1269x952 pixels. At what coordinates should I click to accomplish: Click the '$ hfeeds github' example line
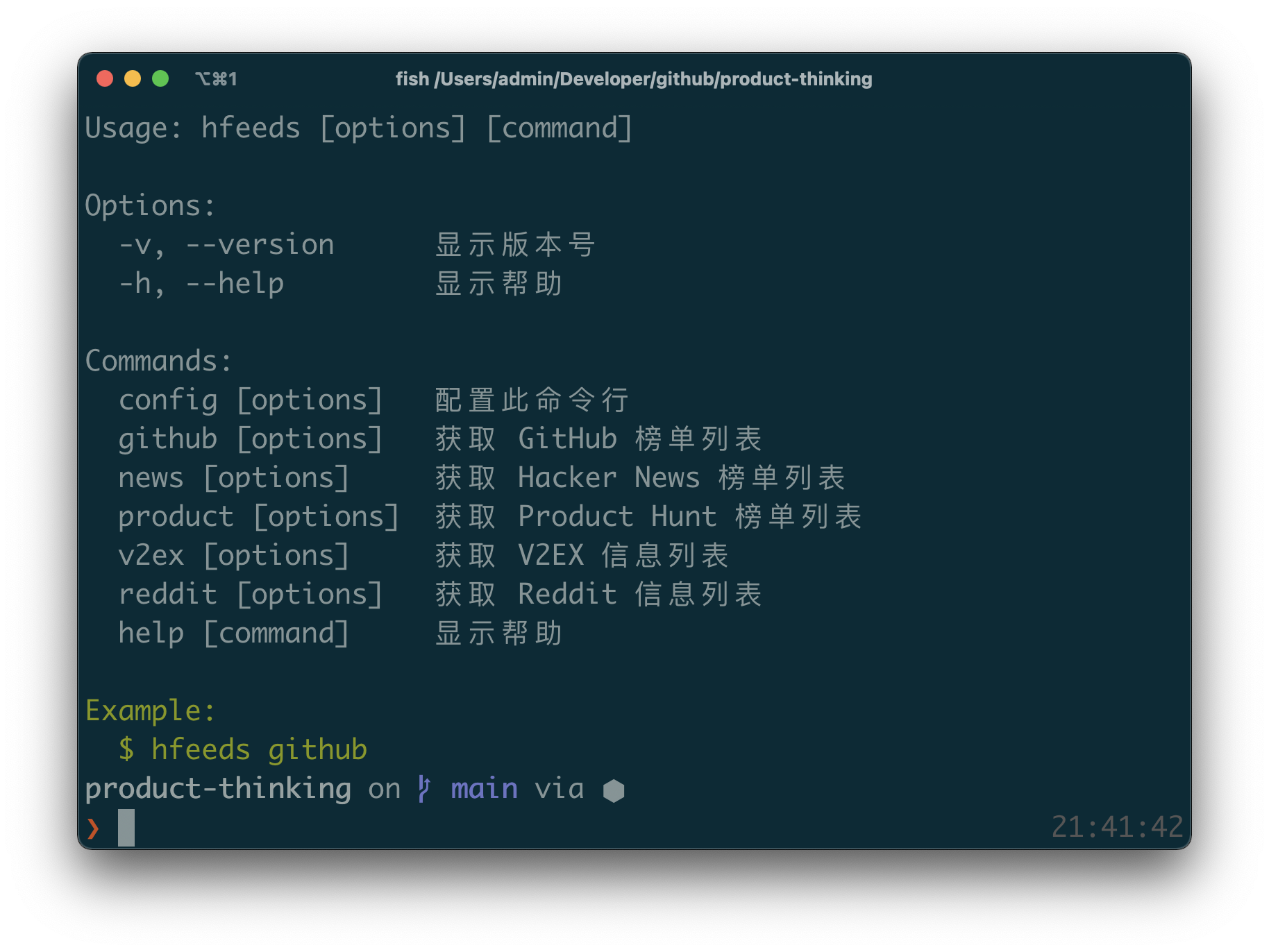click(x=243, y=751)
